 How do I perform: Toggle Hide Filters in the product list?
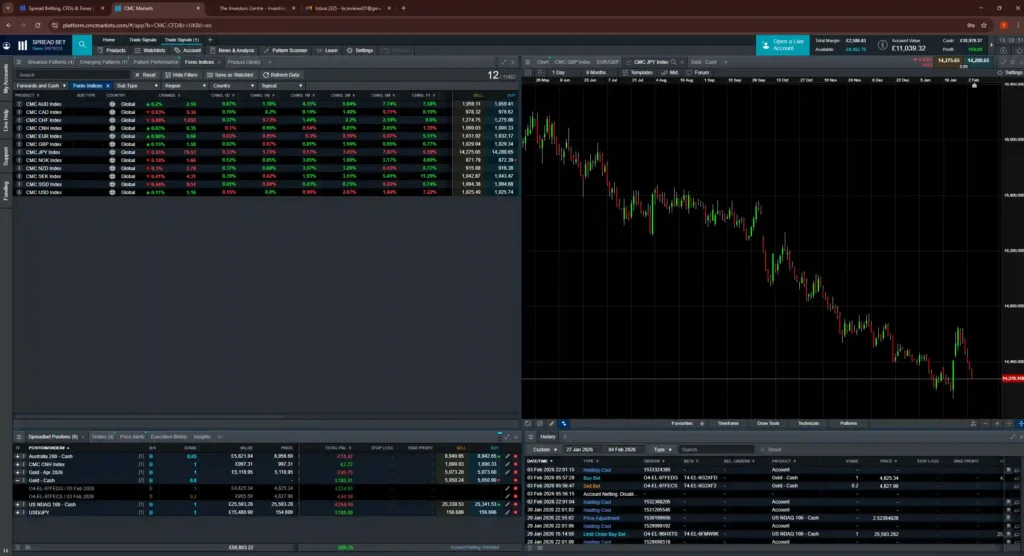[182, 74]
